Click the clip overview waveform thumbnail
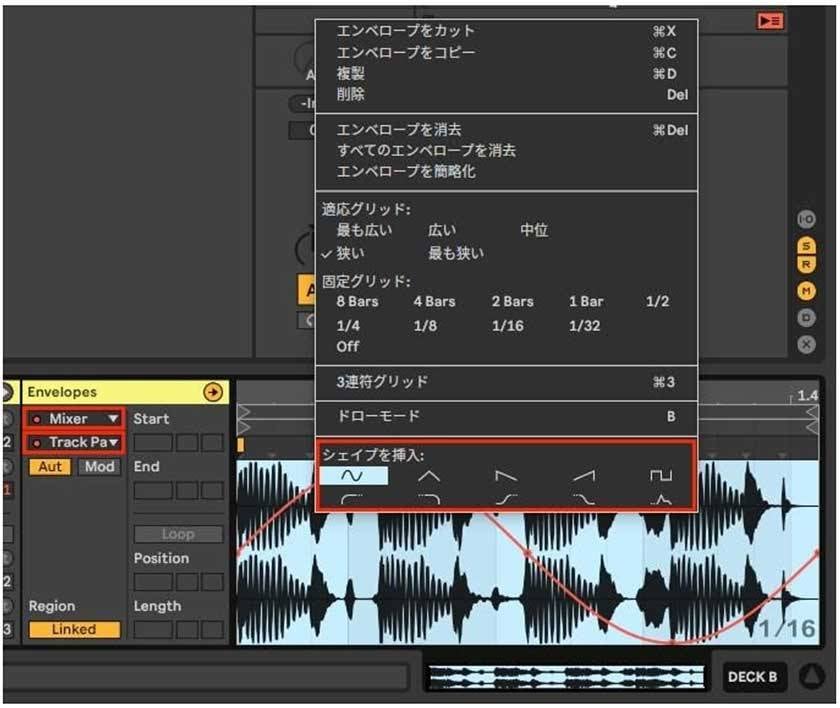Image resolution: width=840 pixels, height=708 pixels. (567, 677)
